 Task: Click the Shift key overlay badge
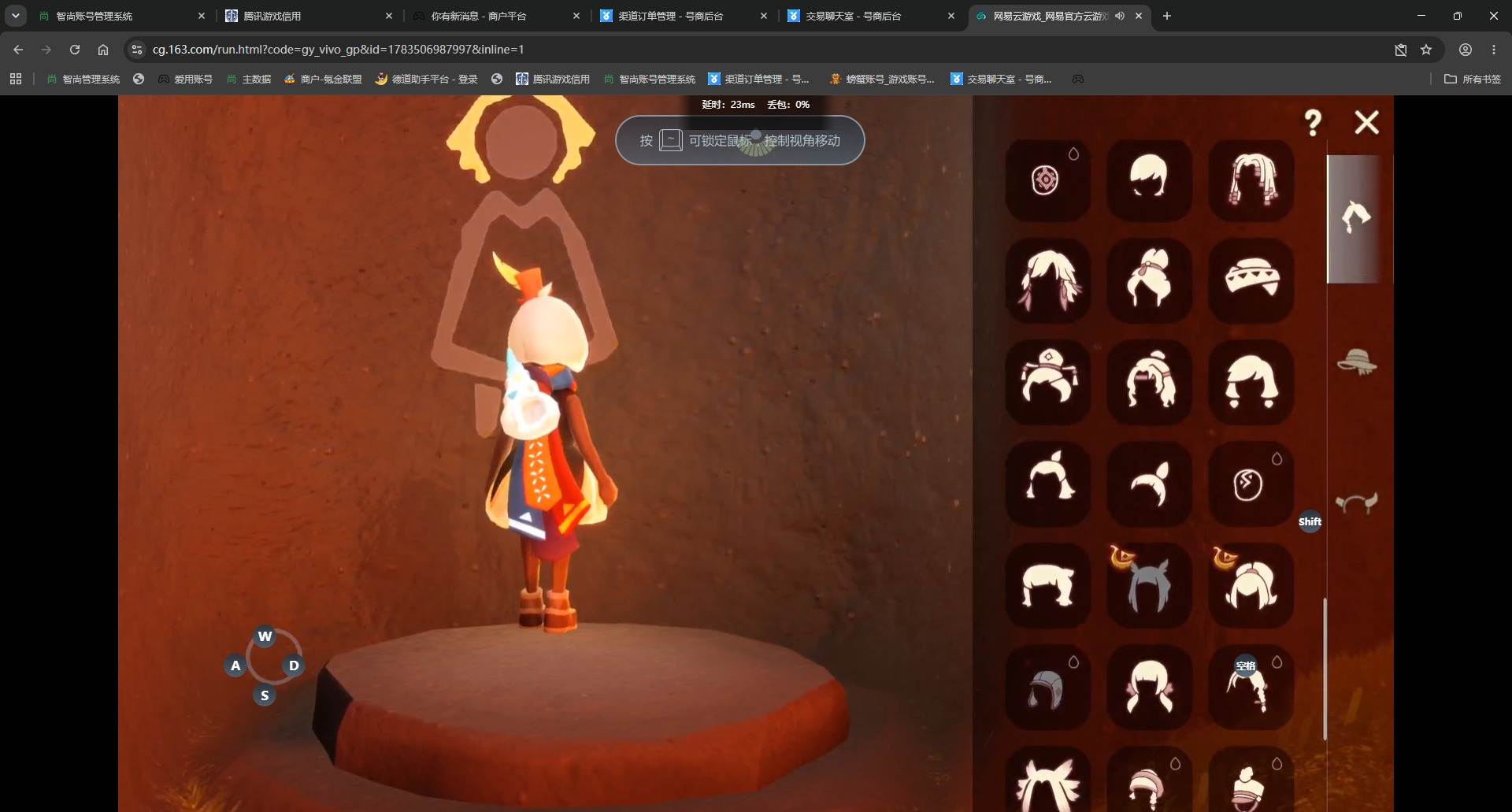[x=1310, y=521]
